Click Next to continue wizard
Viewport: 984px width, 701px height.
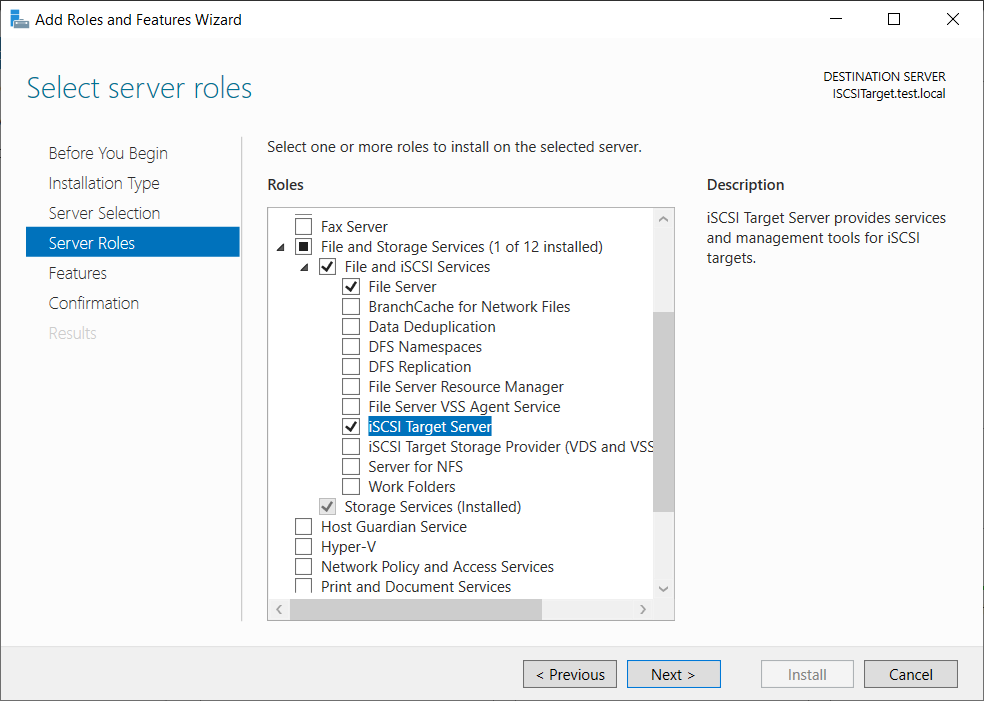673,674
